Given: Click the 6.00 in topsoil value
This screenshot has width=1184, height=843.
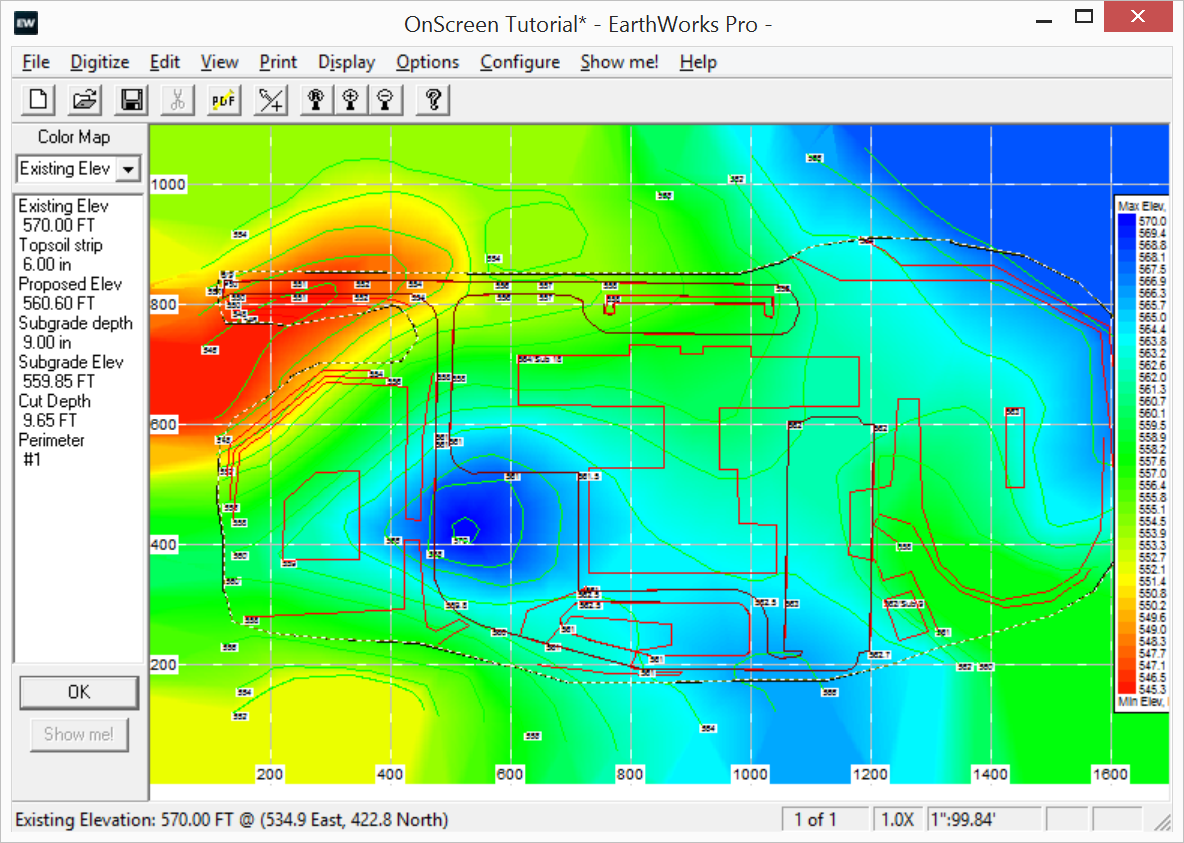Looking at the screenshot, I should [x=47, y=264].
